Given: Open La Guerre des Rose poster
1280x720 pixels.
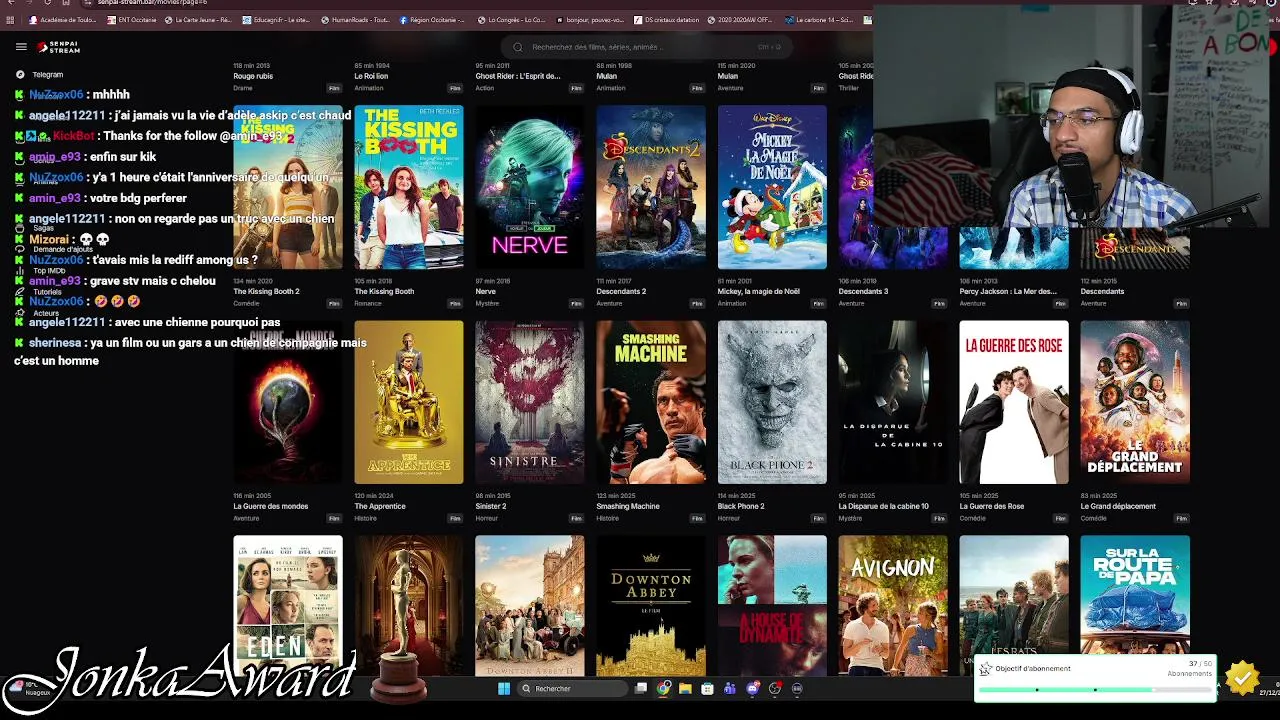Looking at the screenshot, I should [x=1014, y=402].
